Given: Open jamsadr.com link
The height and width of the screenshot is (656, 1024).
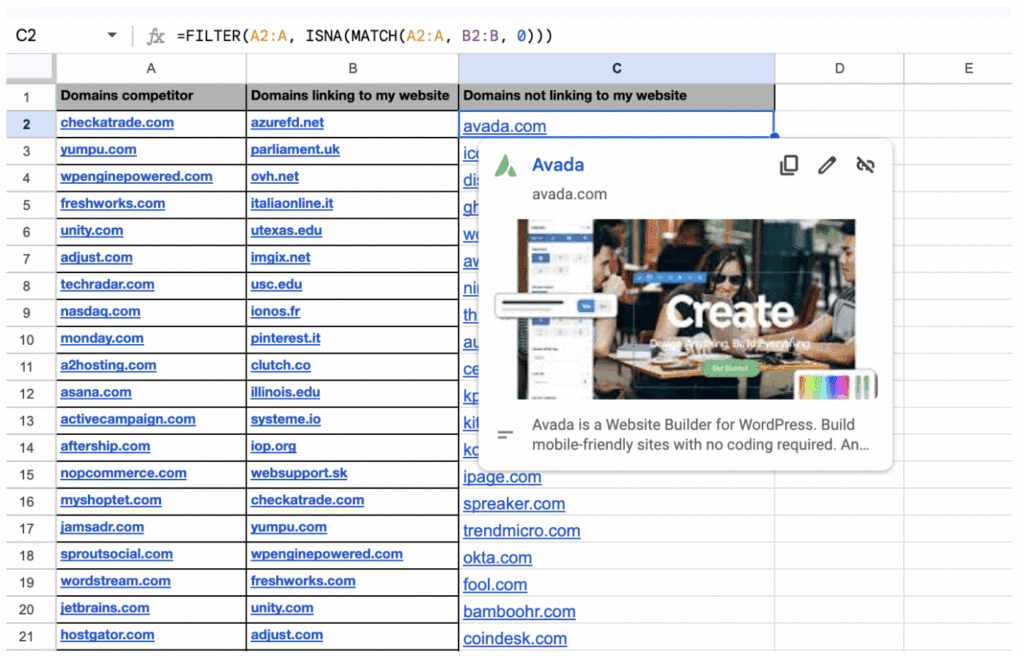Looking at the screenshot, I should 102,527.
